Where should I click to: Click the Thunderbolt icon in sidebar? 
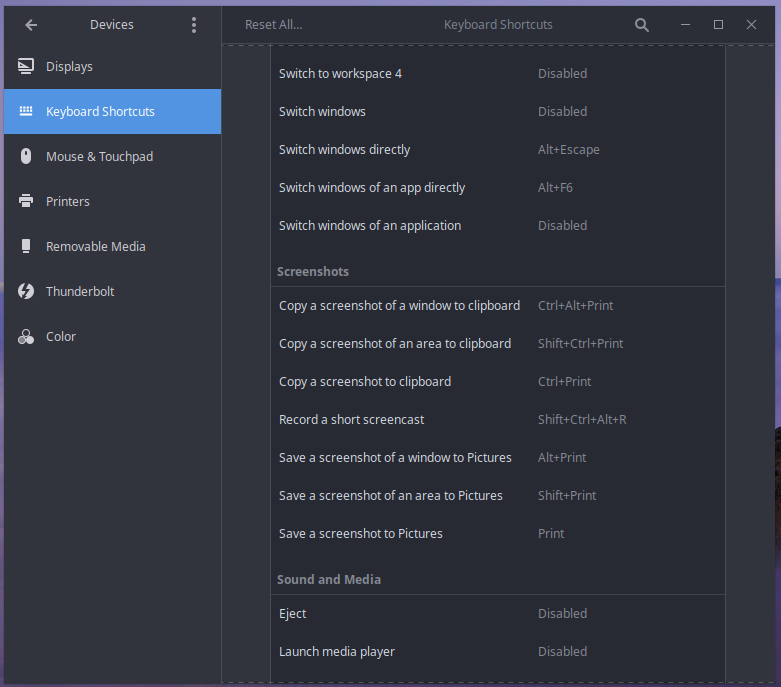pos(26,292)
